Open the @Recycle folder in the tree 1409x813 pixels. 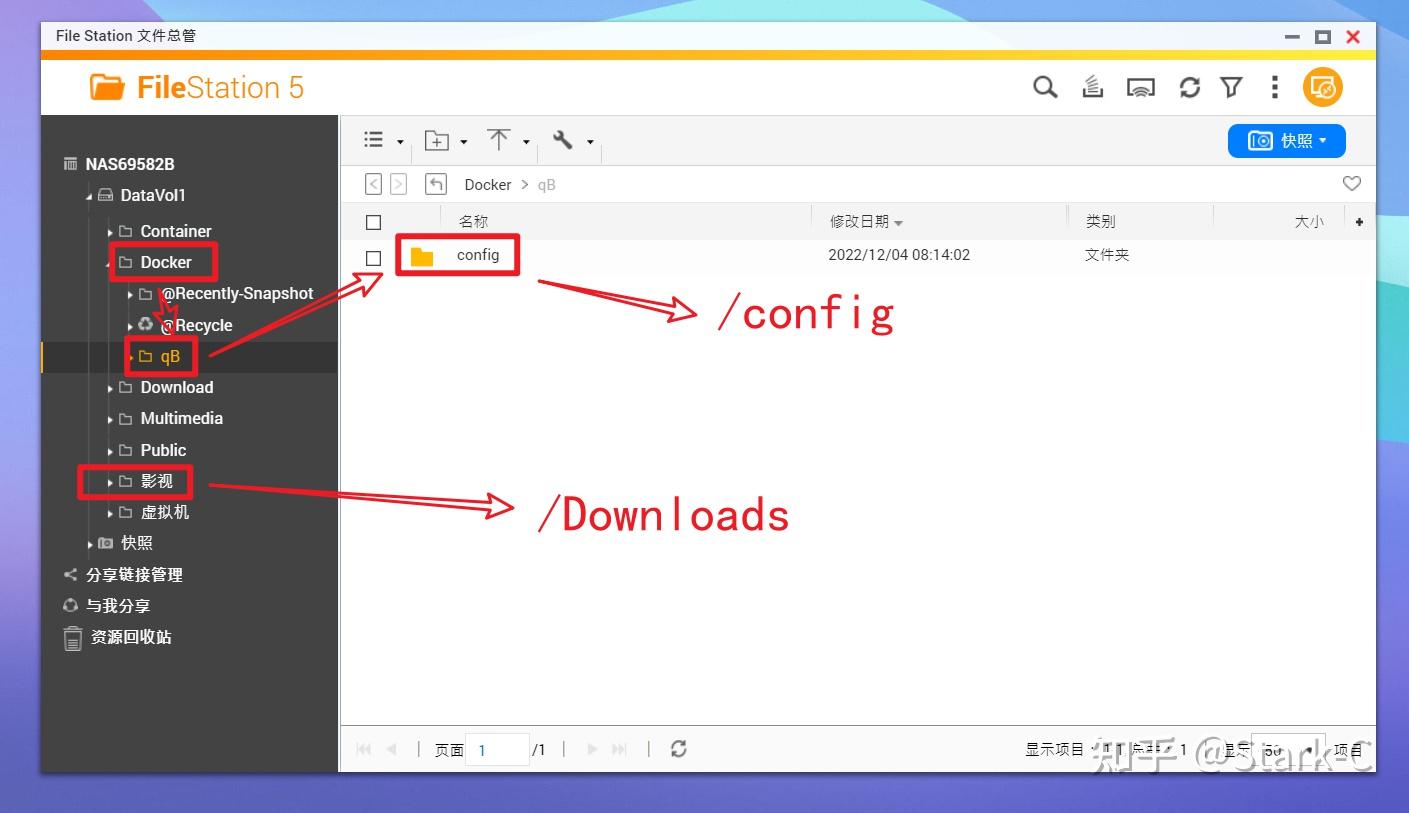click(197, 325)
